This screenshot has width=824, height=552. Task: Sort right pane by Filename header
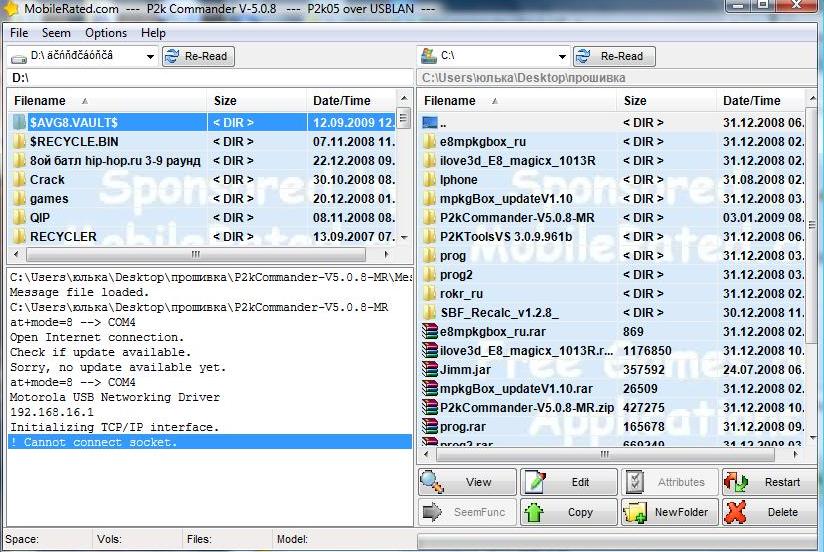pos(517,100)
